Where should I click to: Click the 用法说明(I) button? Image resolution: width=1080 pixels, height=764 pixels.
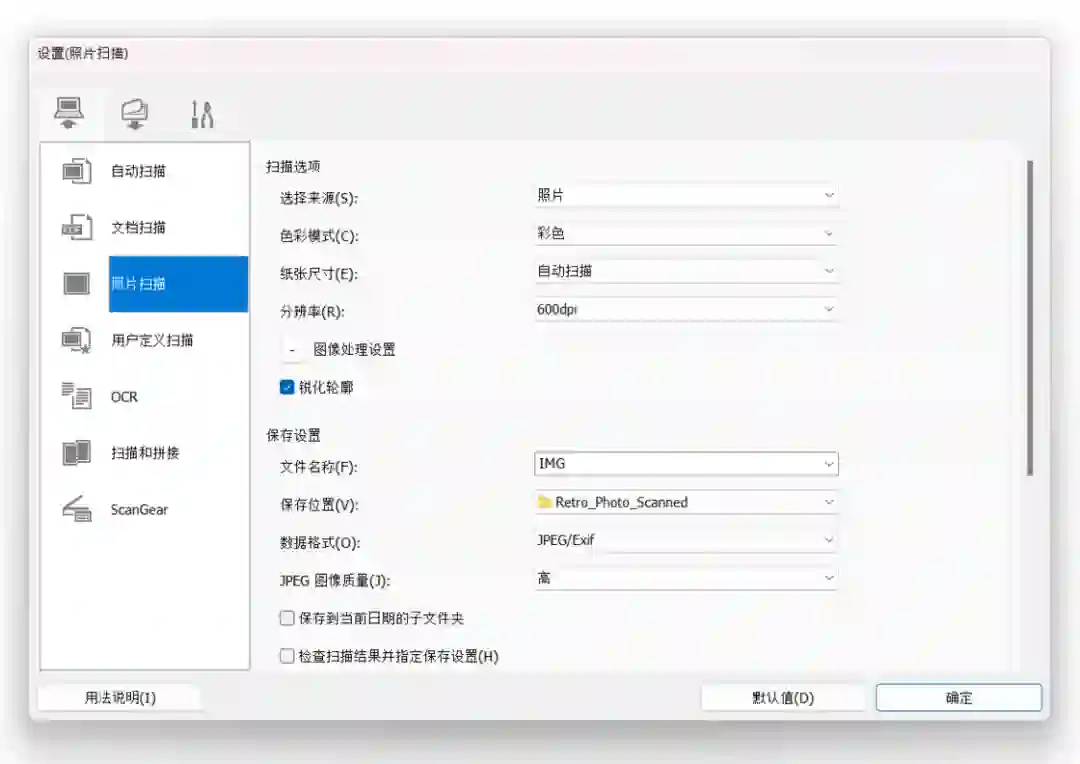[120, 698]
